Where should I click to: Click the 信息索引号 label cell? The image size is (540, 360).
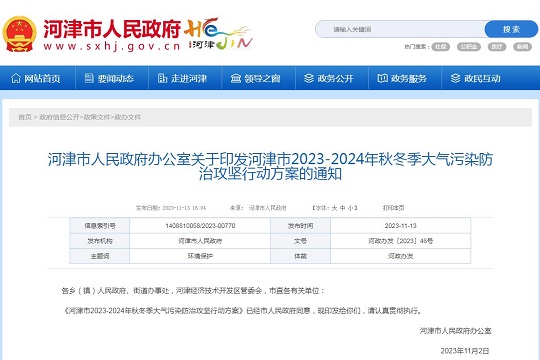(100, 226)
